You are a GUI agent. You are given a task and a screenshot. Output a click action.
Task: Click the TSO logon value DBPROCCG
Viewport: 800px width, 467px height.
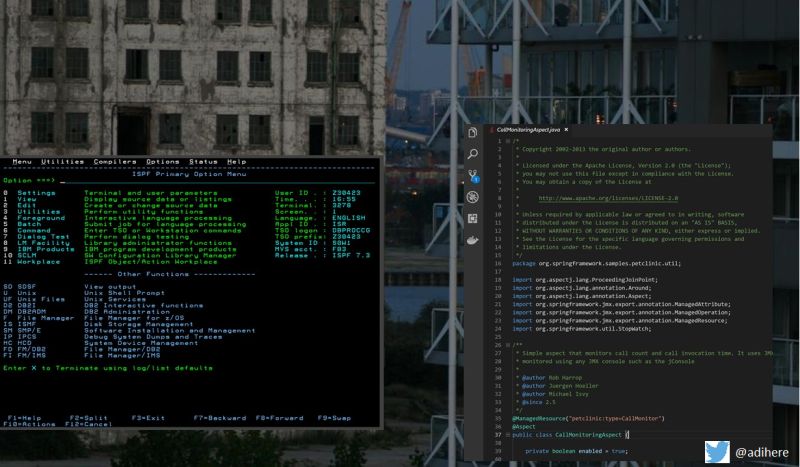click(x=351, y=230)
